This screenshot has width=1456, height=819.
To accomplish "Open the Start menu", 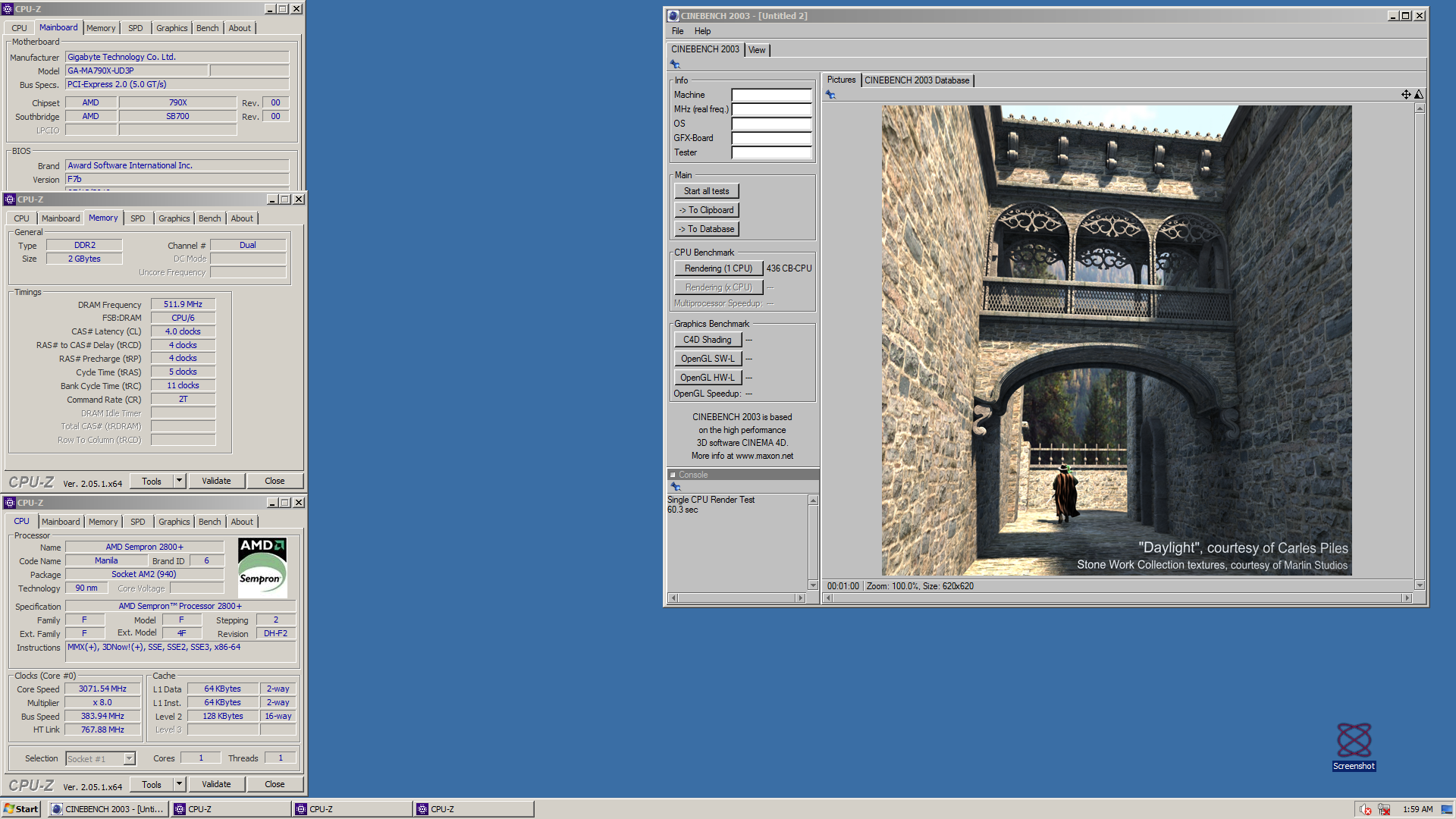I will click(21, 809).
